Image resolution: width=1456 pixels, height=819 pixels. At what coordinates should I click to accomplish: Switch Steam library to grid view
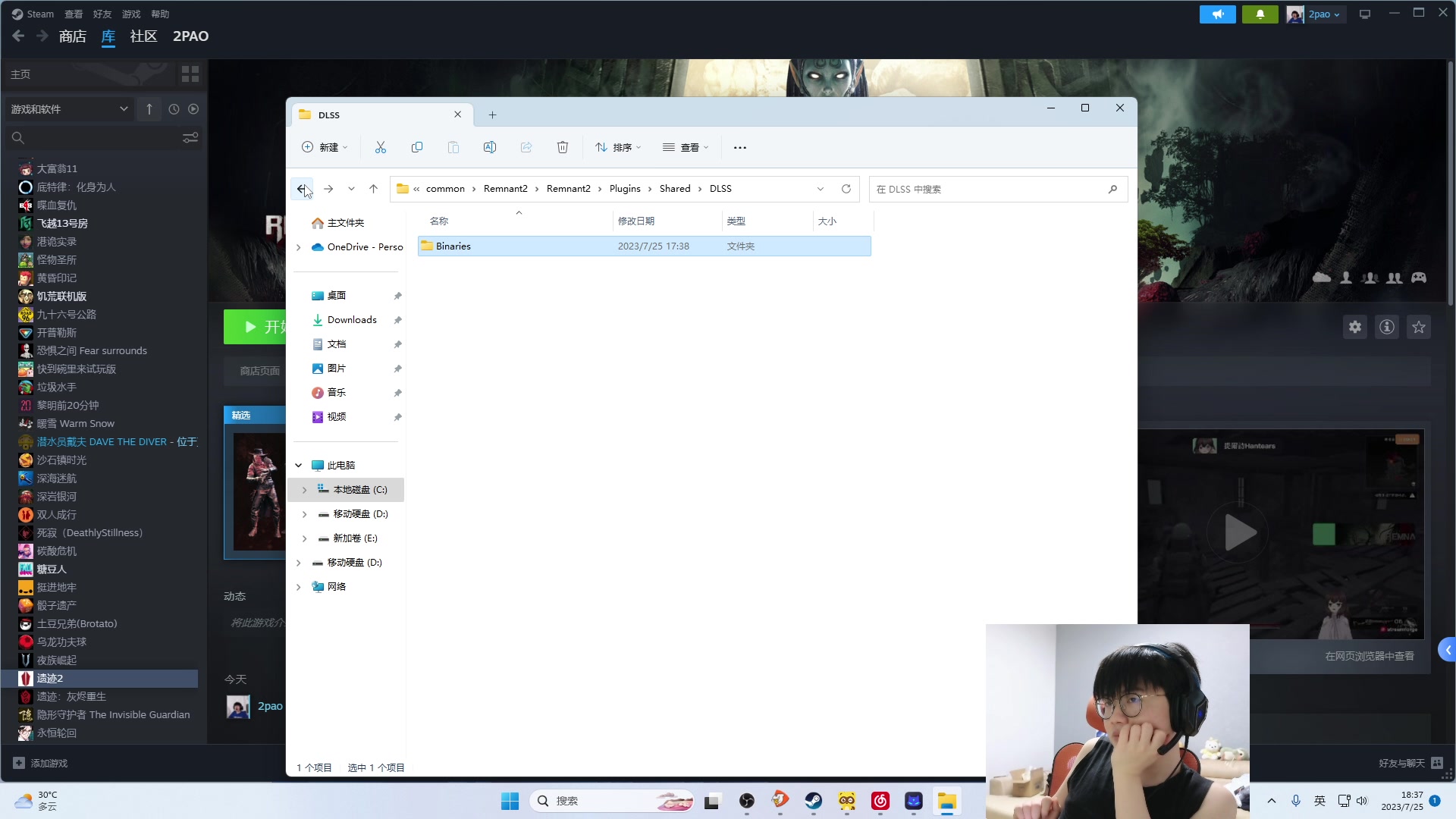[x=190, y=74]
